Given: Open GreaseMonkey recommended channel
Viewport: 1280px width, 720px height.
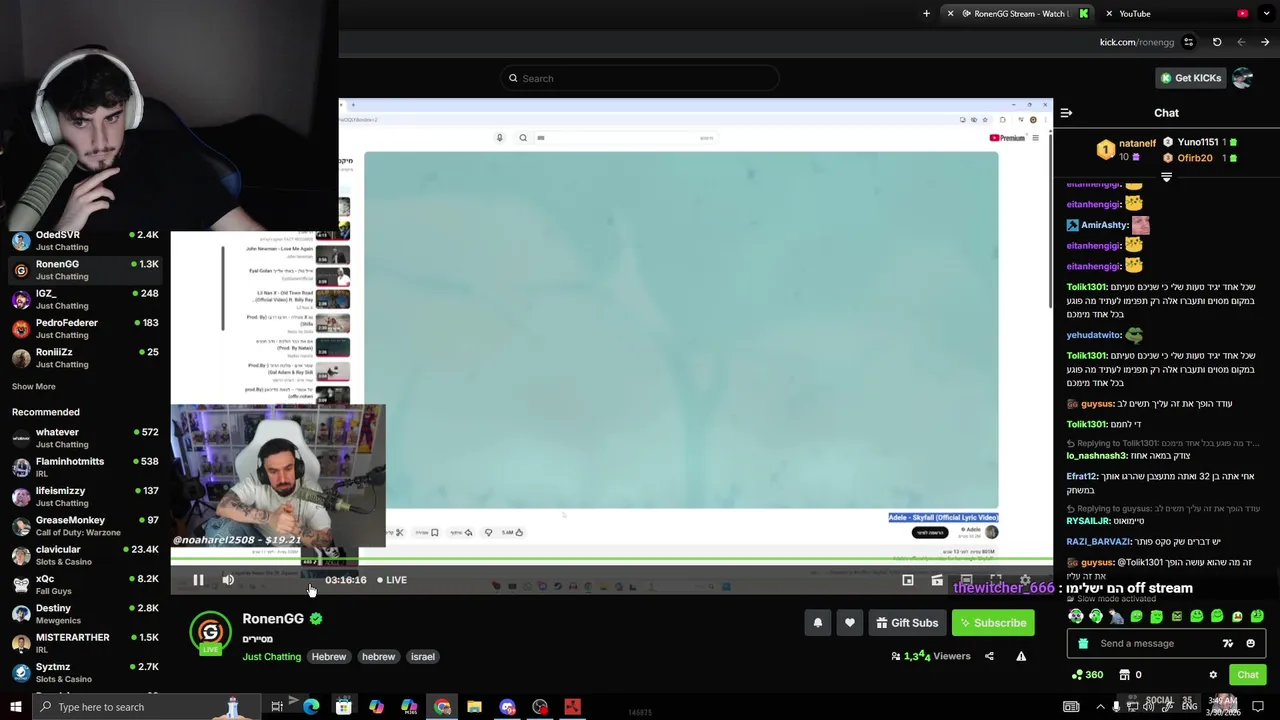Looking at the screenshot, I should [85, 526].
